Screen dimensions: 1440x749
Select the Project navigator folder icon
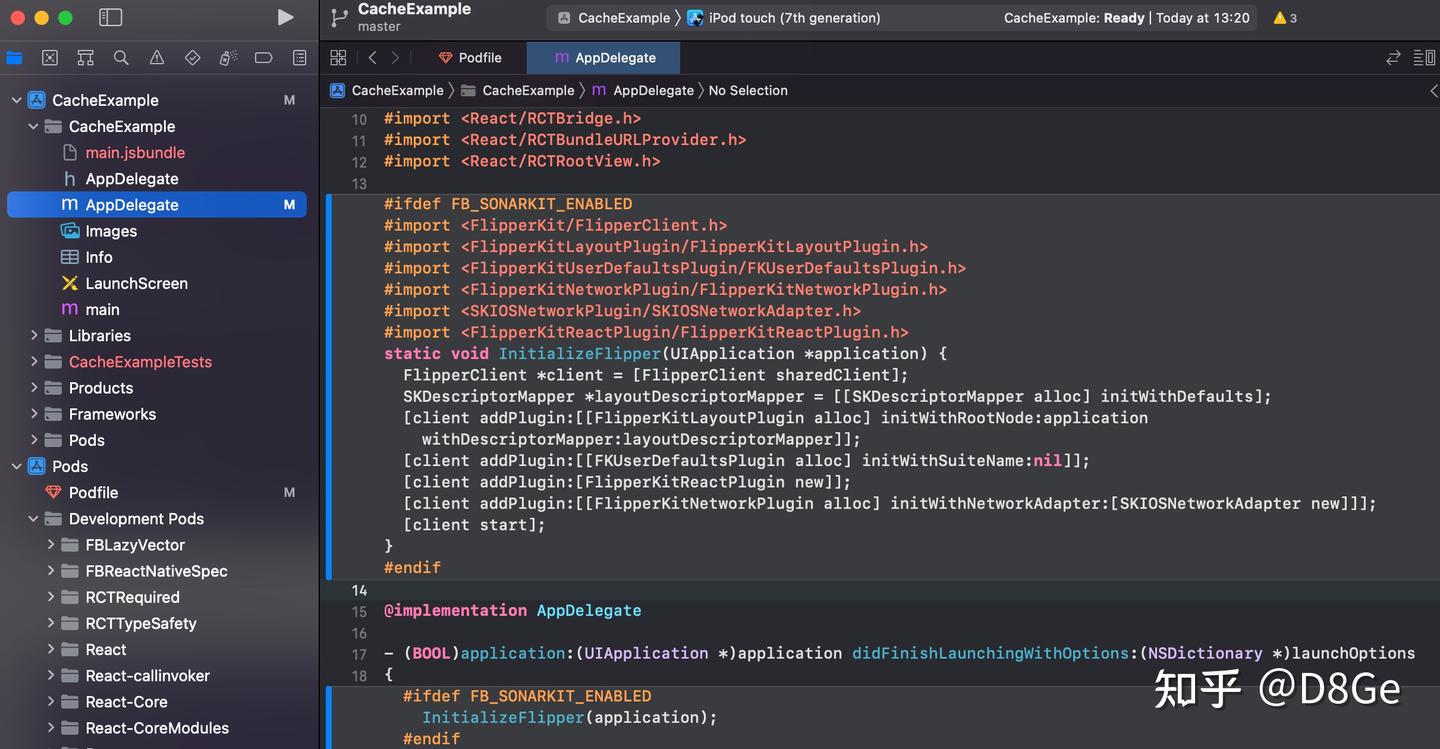(14, 57)
